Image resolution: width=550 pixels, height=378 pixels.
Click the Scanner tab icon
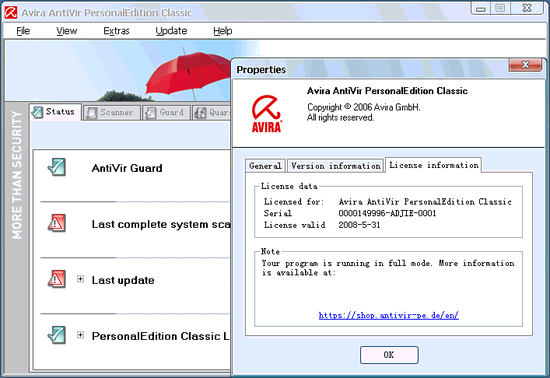91,113
